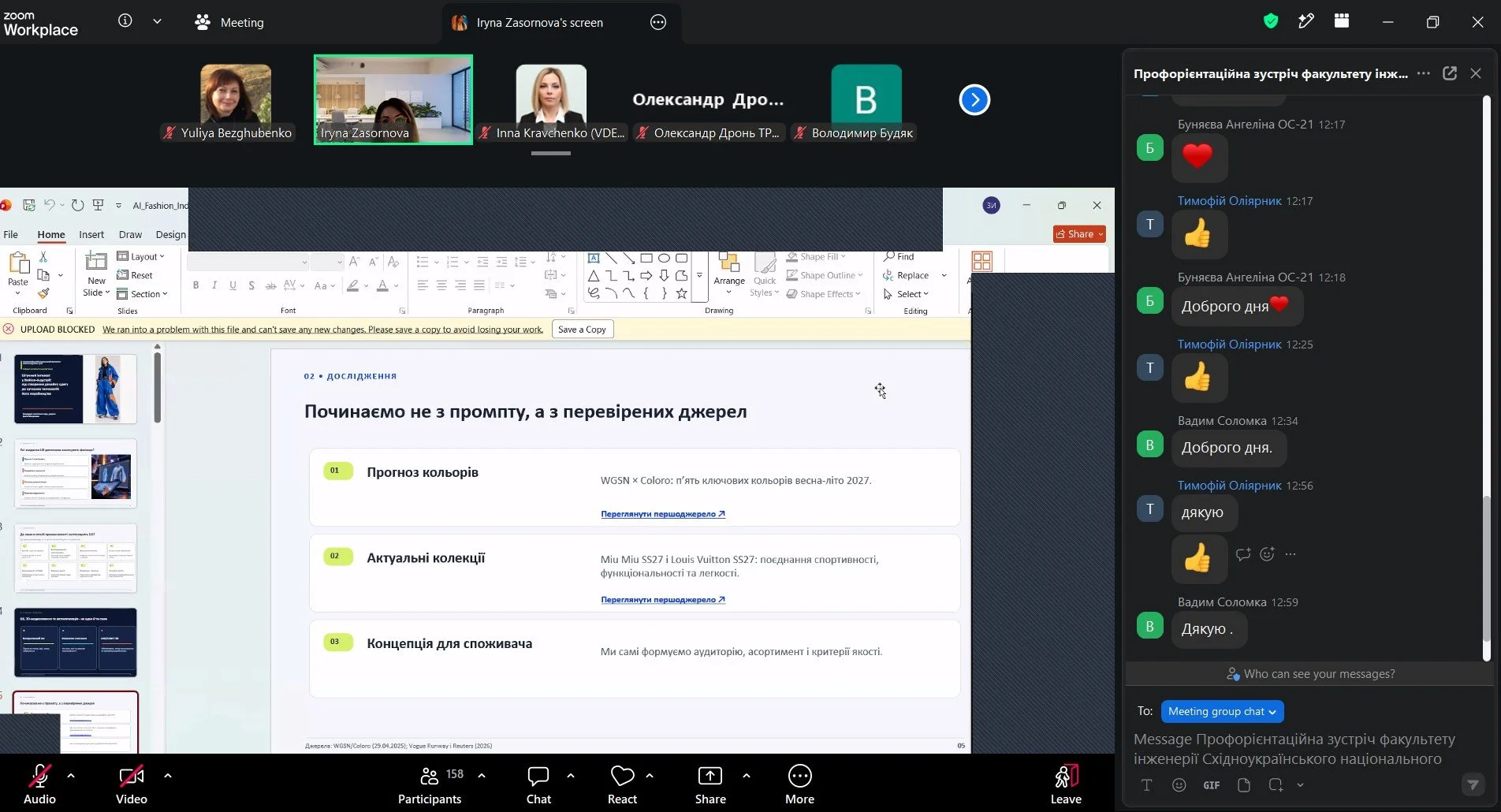
Task: Click slide thumbnail panel scrollbar
Action: pos(157,386)
